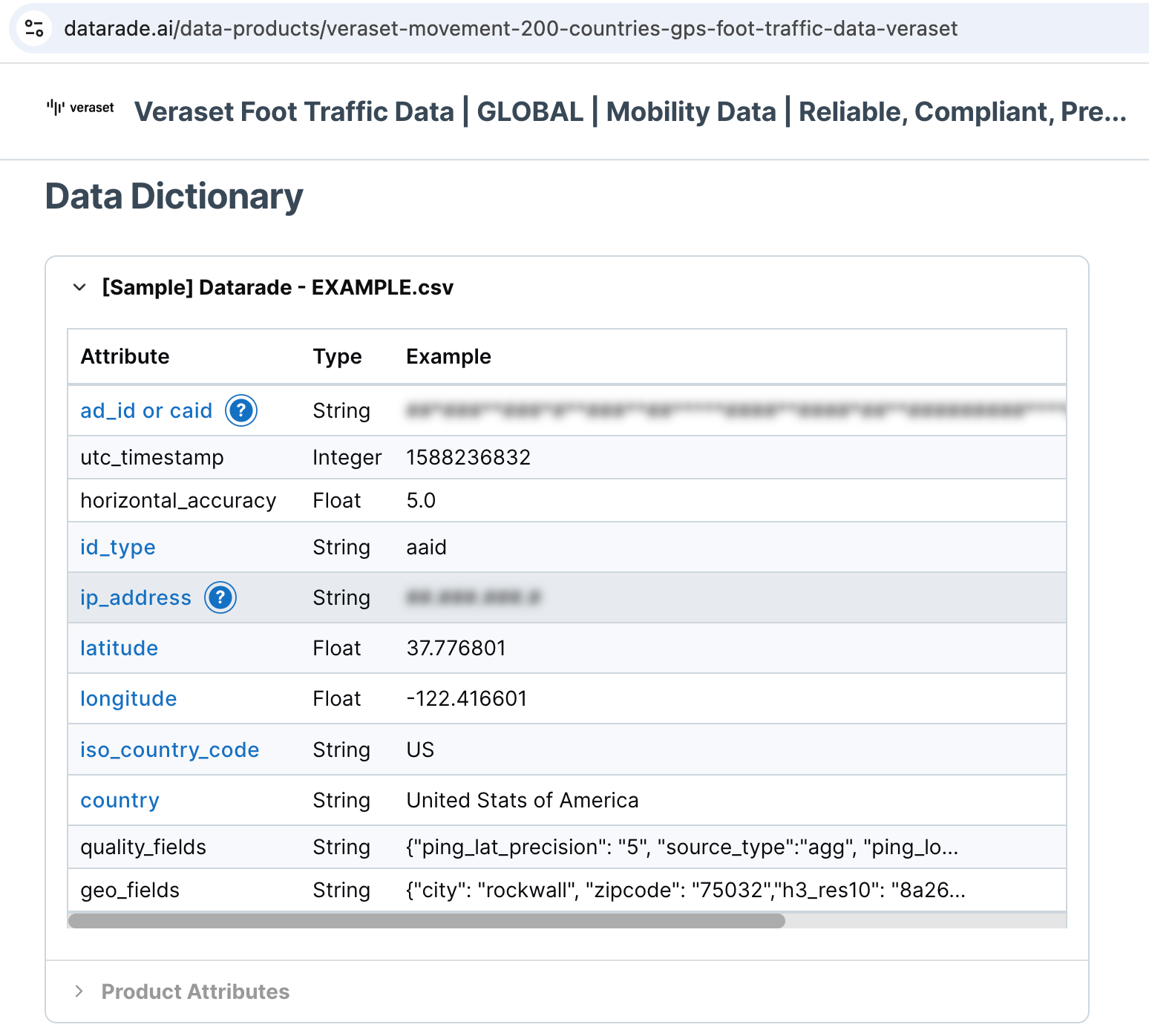Viewport: 1149px width, 1036px height.
Task: Click the example value 37.776801
Action: point(456,648)
